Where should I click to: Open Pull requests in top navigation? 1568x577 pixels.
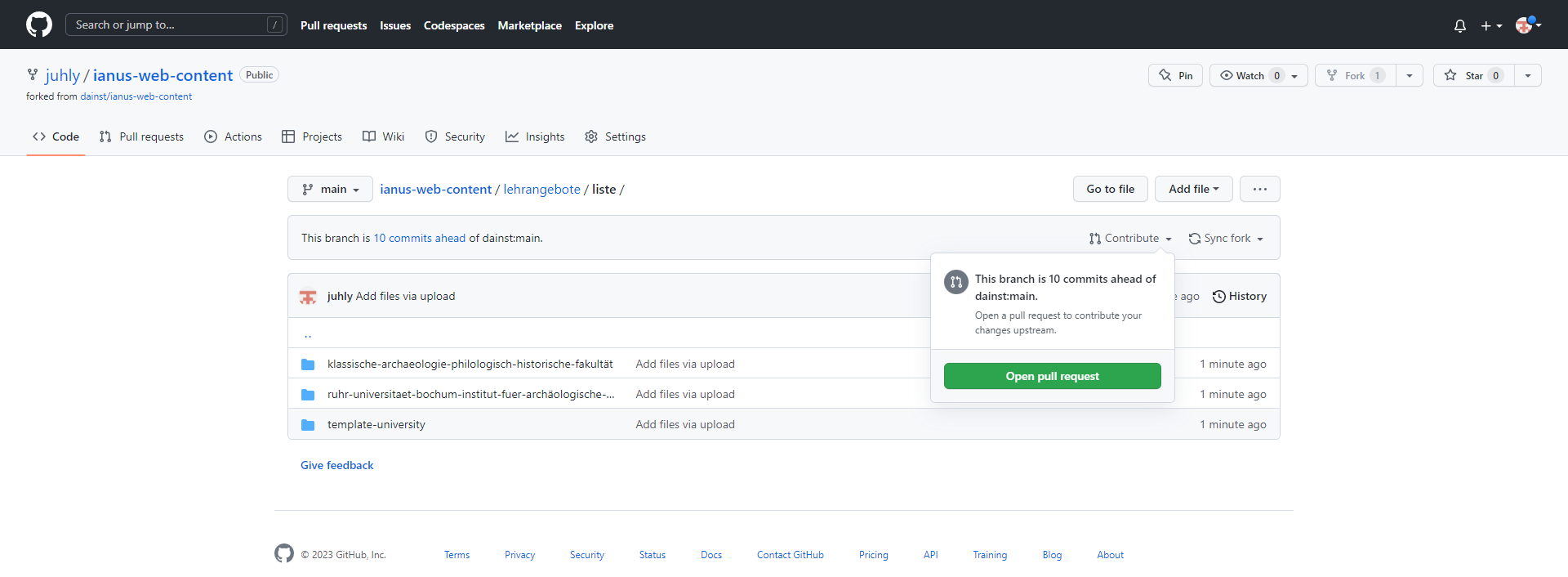pyautogui.click(x=333, y=25)
